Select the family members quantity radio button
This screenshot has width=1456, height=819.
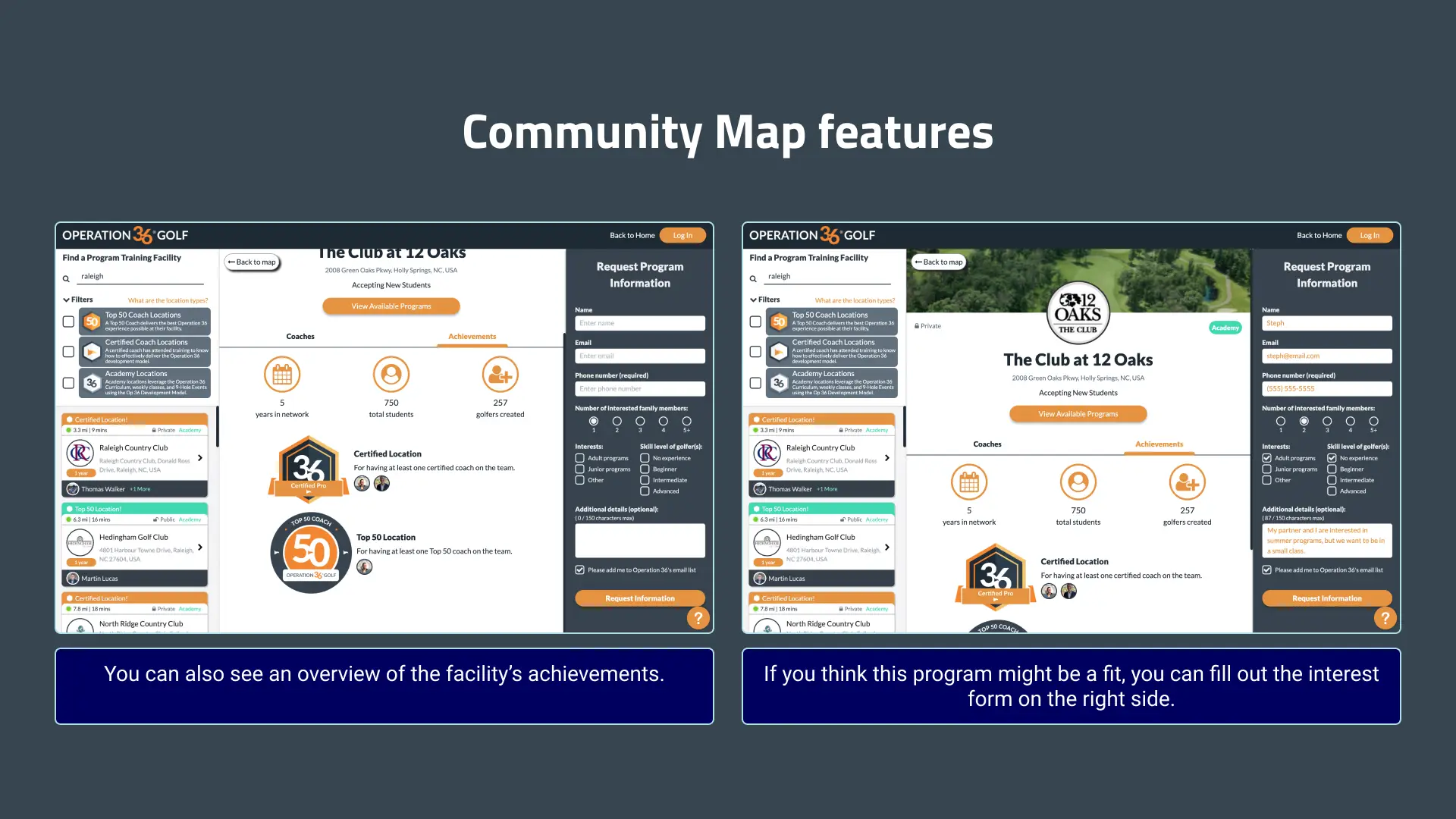[x=1303, y=420]
